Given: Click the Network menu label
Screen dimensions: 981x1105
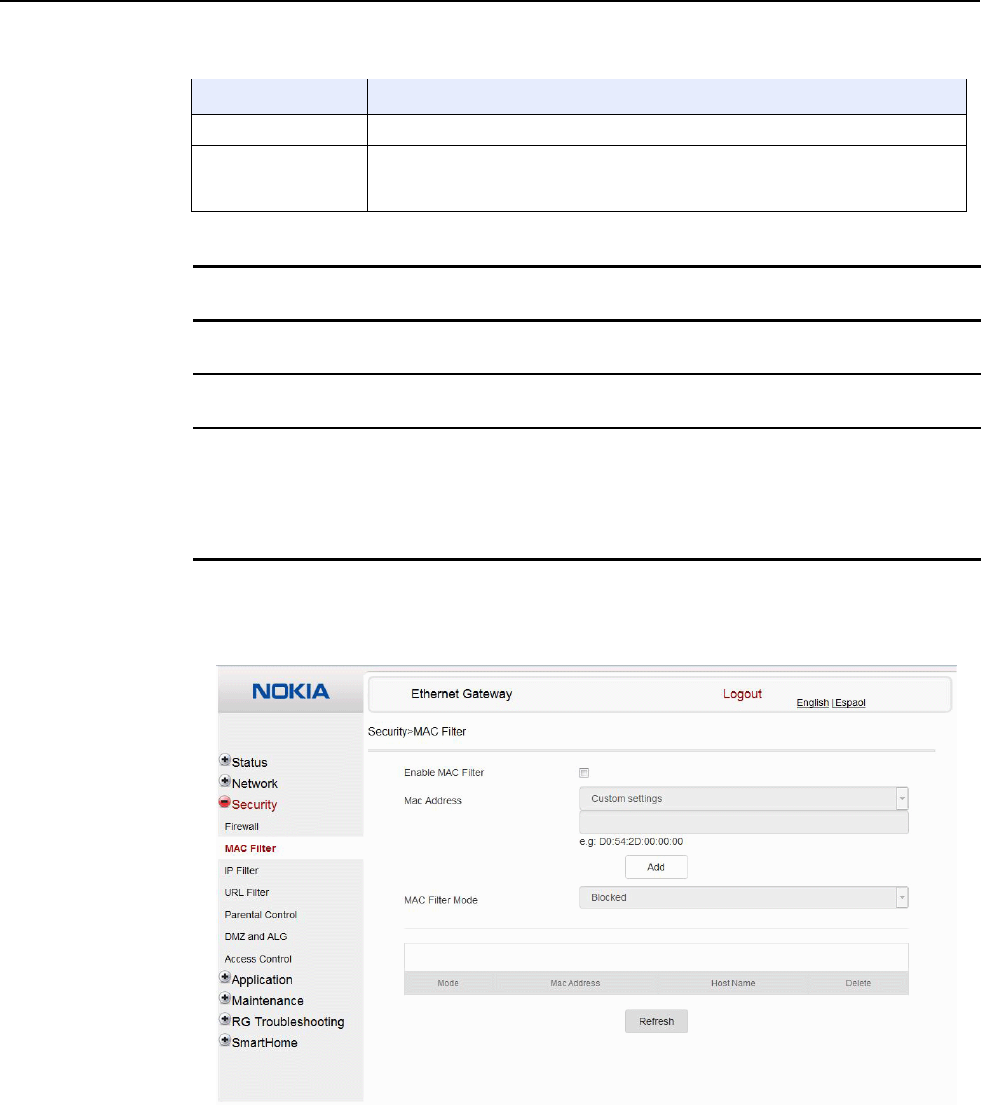Looking at the screenshot, I should [x=254, y=784].
